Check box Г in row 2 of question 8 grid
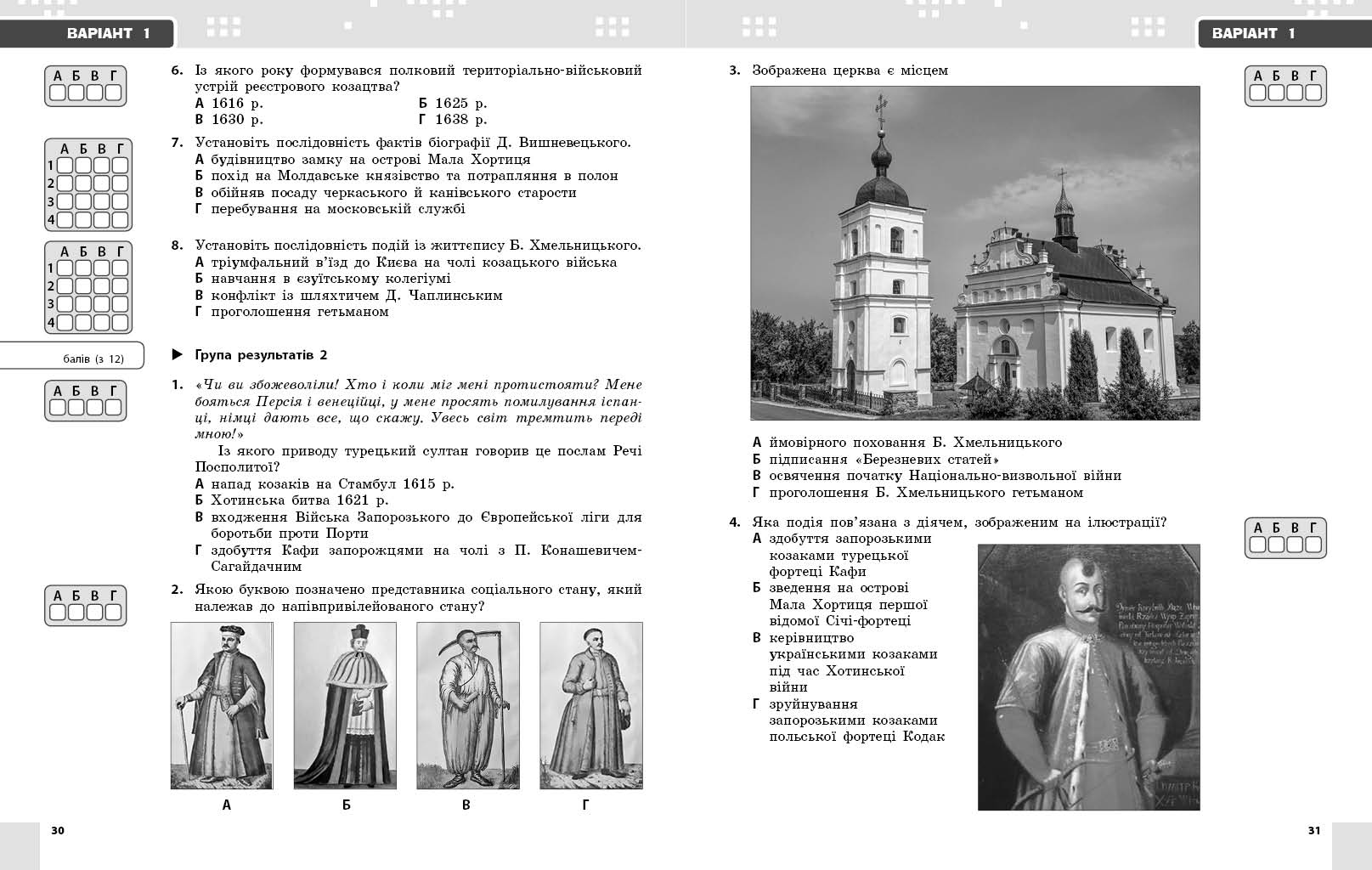This screenshot has height=870, width=1372. (121, 285)
